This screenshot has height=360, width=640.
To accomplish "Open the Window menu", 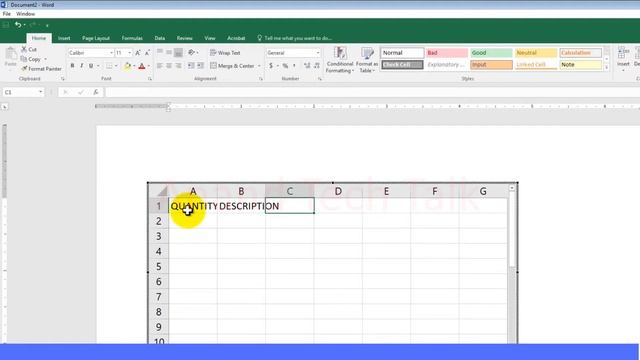I will [25, 14].
